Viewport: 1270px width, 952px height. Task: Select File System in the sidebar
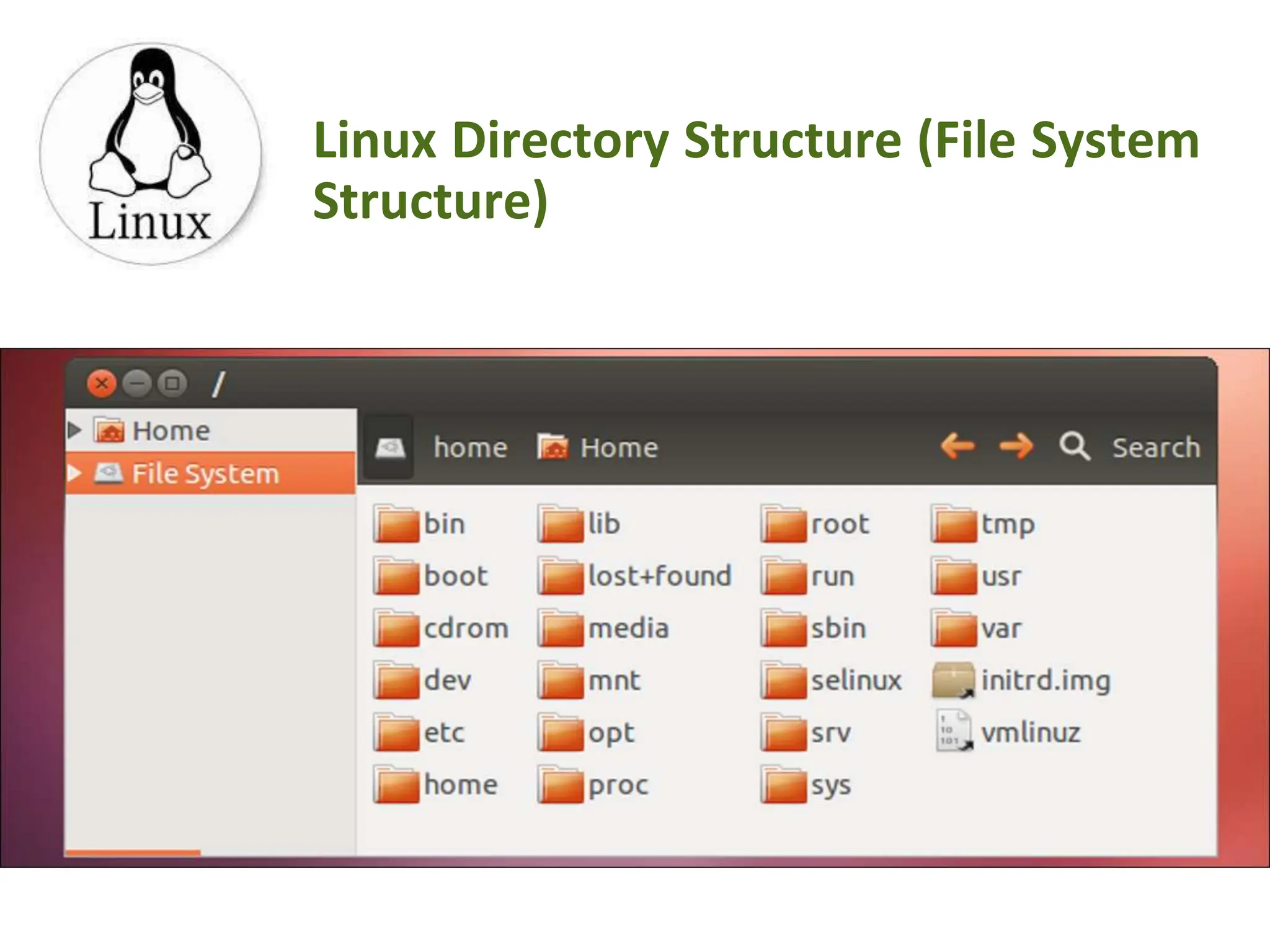point(205,474)
